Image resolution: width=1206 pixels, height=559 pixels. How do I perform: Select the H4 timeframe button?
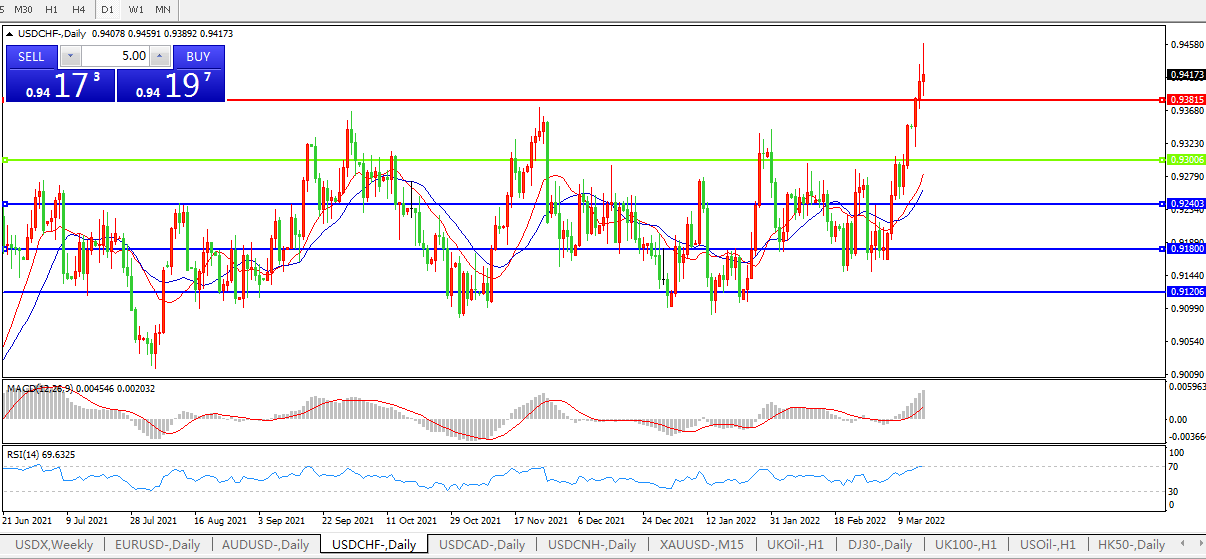click(x=79, y=9)
